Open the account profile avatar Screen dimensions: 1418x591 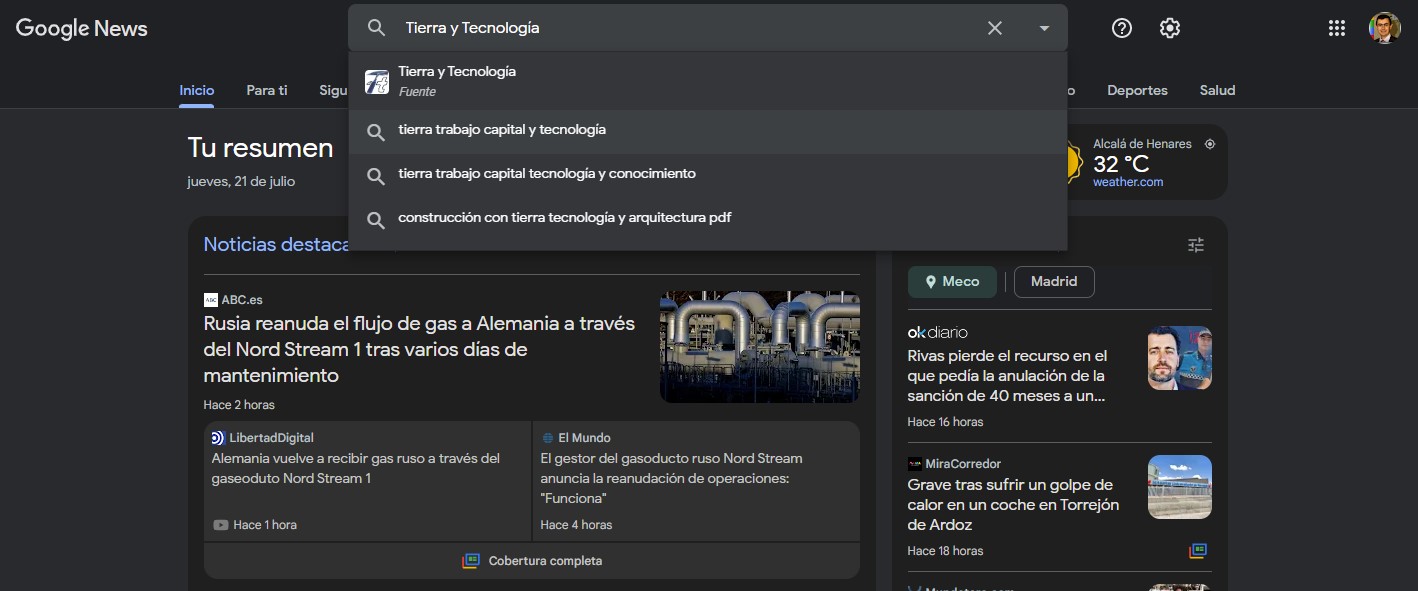(1385, 28)
